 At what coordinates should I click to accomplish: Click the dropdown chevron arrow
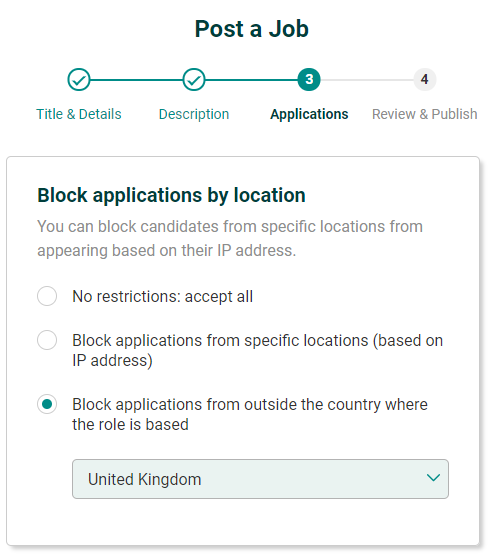click(x=433, y=478)
